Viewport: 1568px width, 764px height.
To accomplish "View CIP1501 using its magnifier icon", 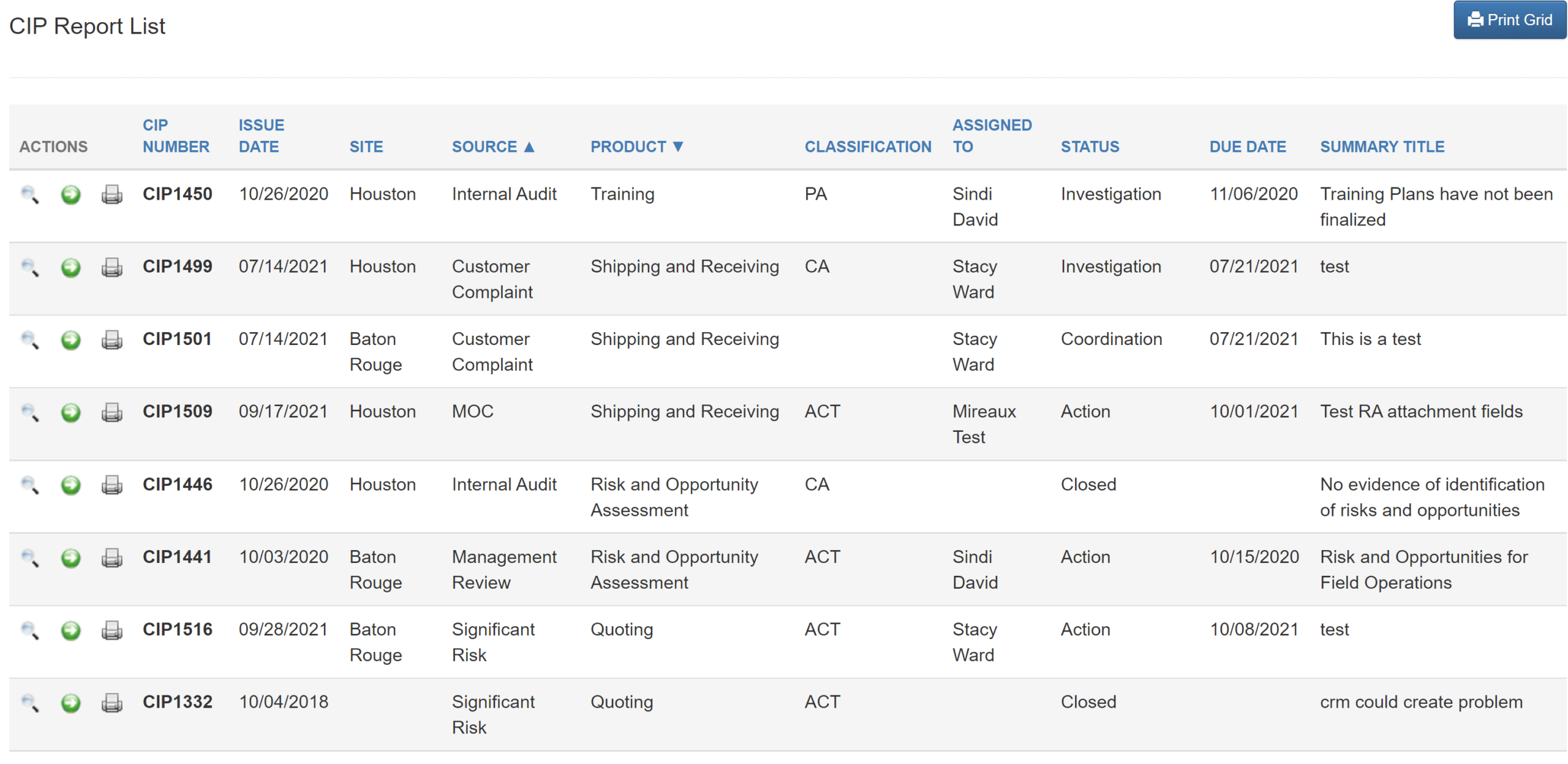I will click(x=29, y=339).
